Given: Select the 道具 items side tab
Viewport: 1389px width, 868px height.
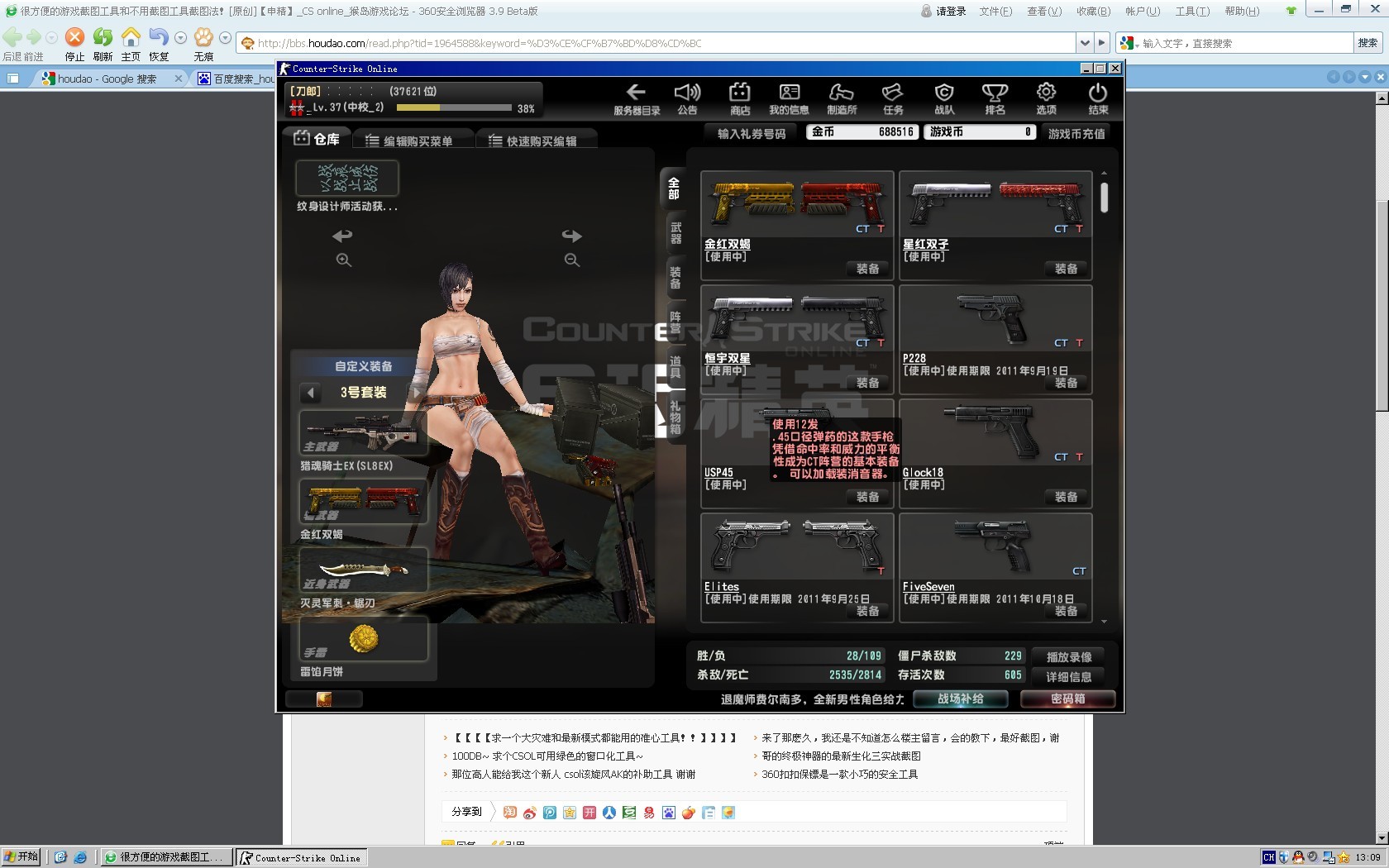Looking at the screenshot, I should tap(675, 366).
